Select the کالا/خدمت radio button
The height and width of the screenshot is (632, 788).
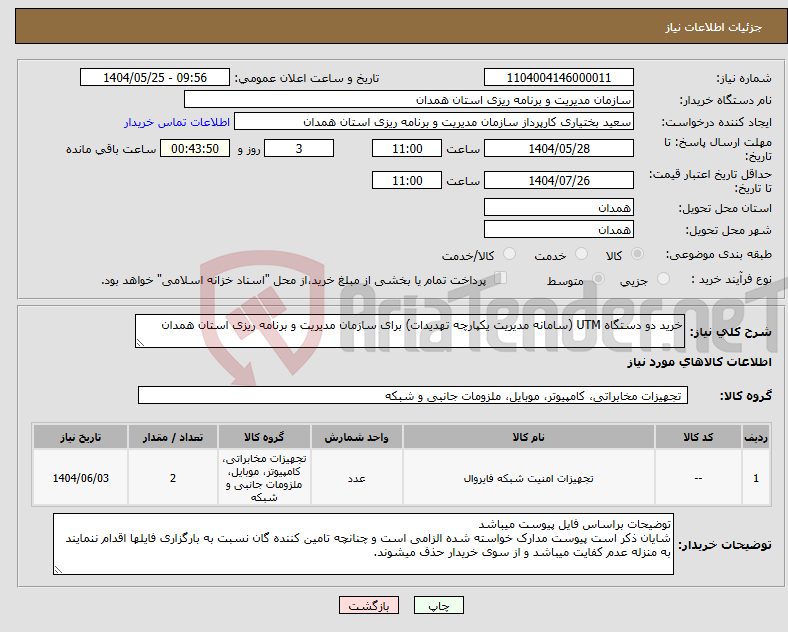(510, 254)
